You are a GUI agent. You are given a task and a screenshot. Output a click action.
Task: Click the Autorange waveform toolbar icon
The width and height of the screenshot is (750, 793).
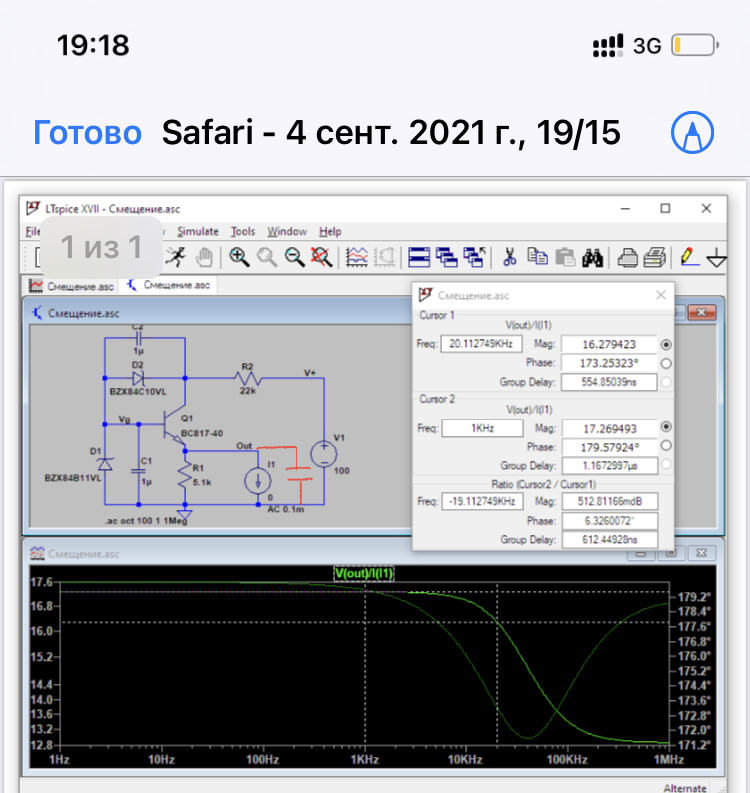click(357, 256)
